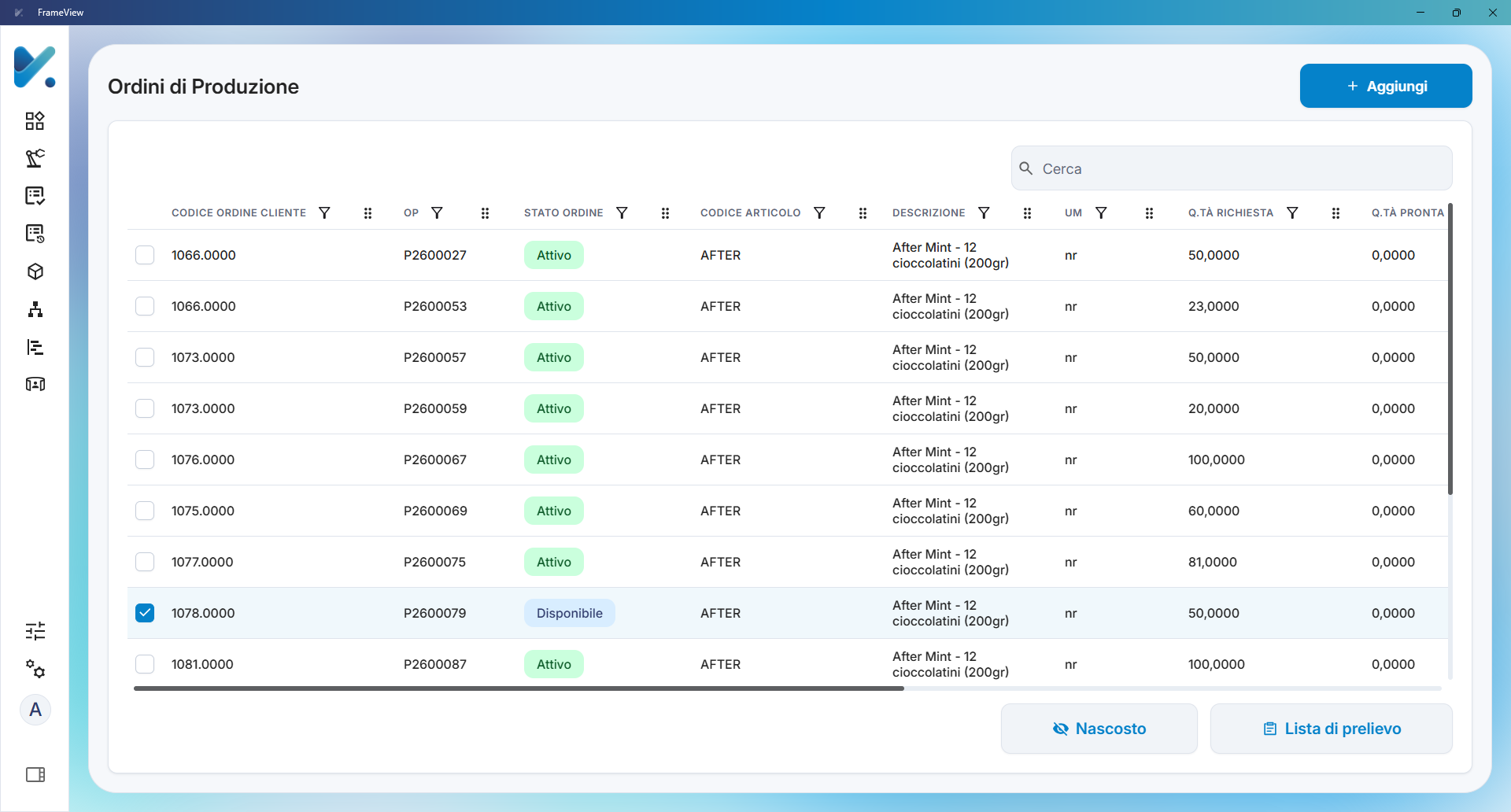Click the user avatar labeled A
Screen dimensions: 1511x812
pos(35,710)
